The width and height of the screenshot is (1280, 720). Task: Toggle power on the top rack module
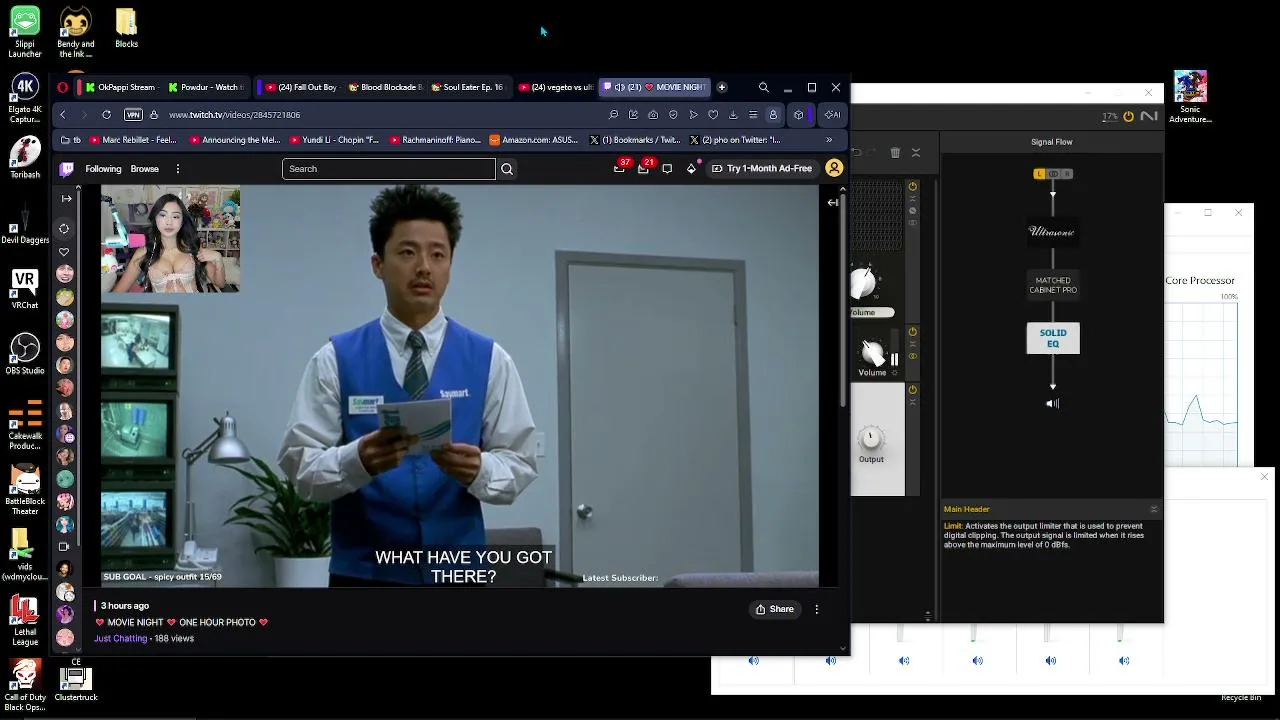tap(912, 187)
